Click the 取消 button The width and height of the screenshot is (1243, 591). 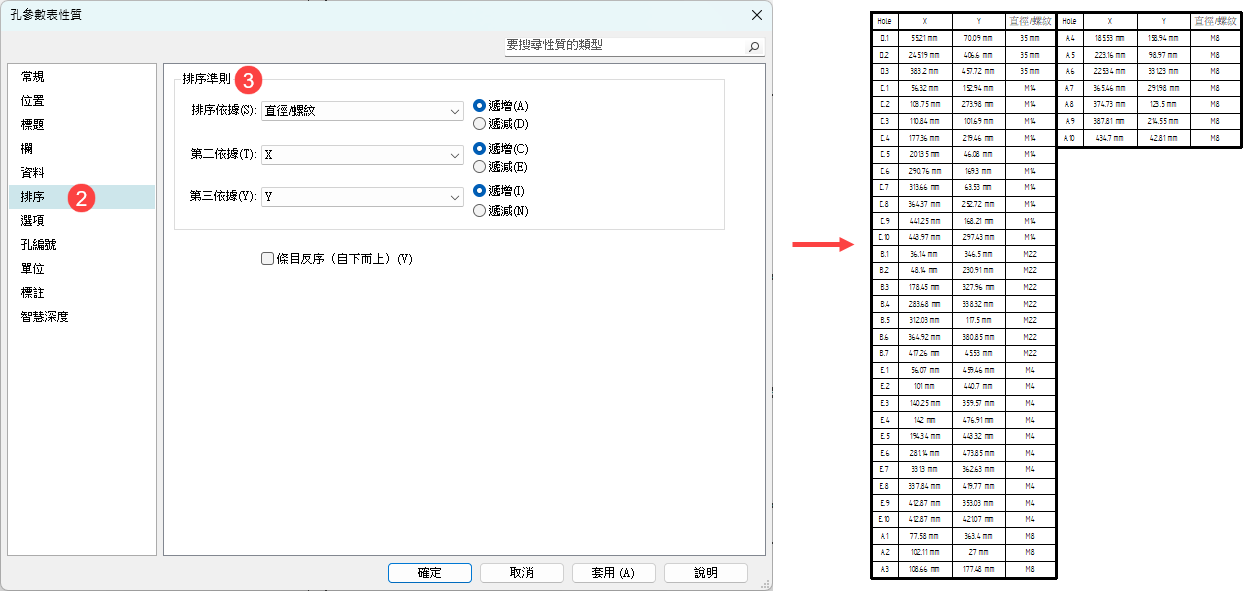[x=521, y=573]
